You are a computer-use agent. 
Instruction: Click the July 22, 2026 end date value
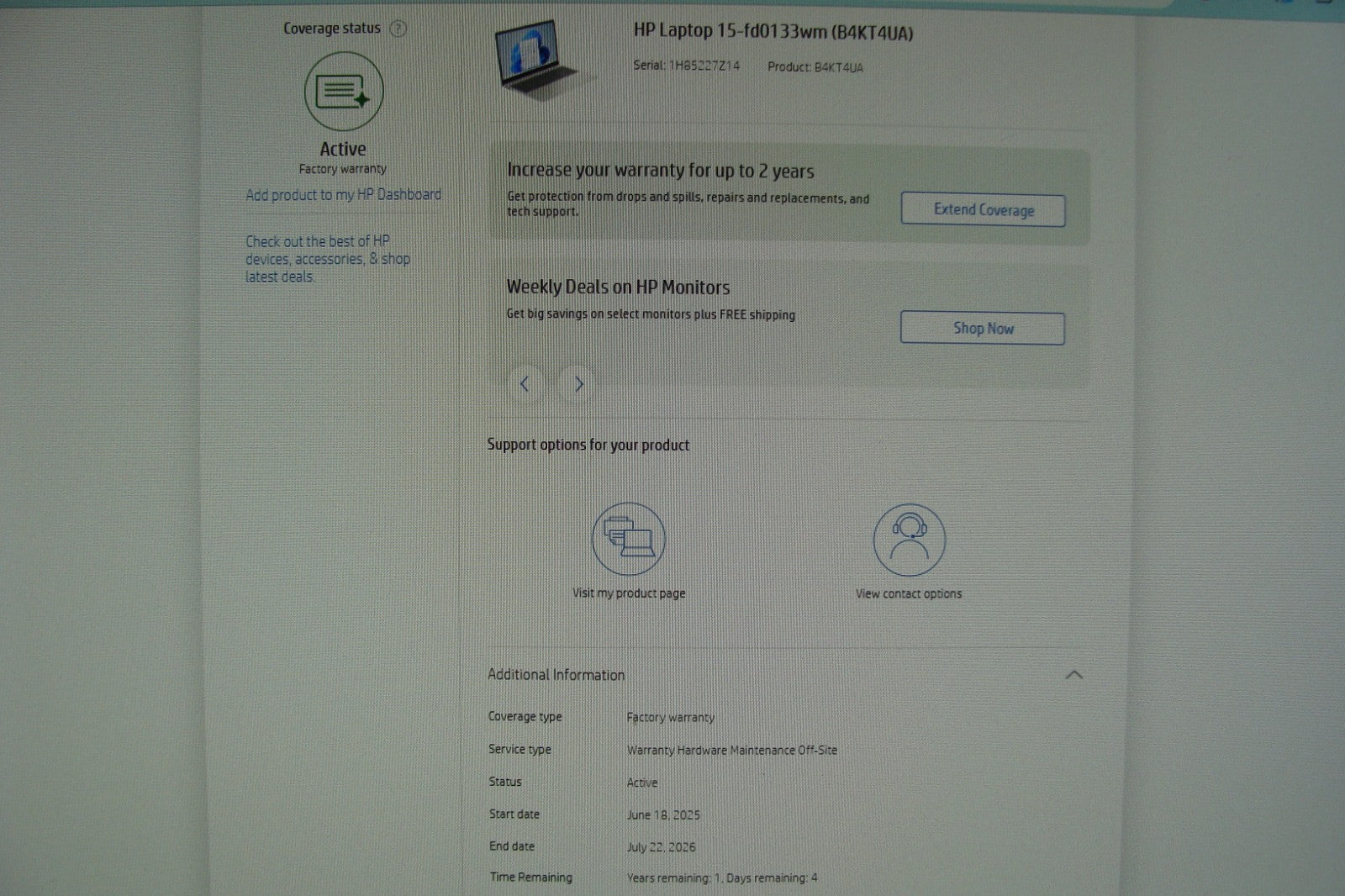pos(661,847)
